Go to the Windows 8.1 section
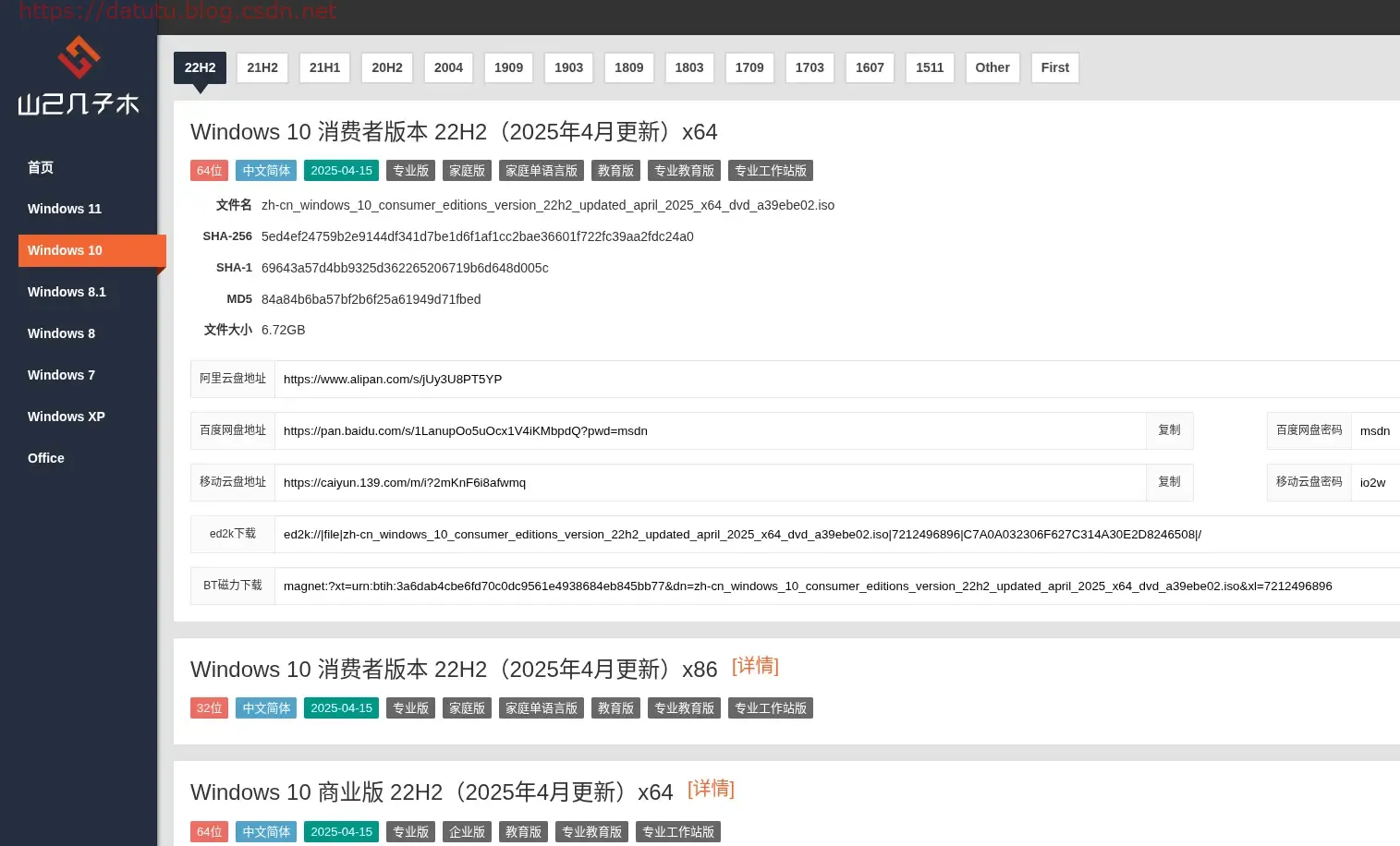Image resolution: width=1400 pixels, height=846 pixels. [x=67, y=292]
